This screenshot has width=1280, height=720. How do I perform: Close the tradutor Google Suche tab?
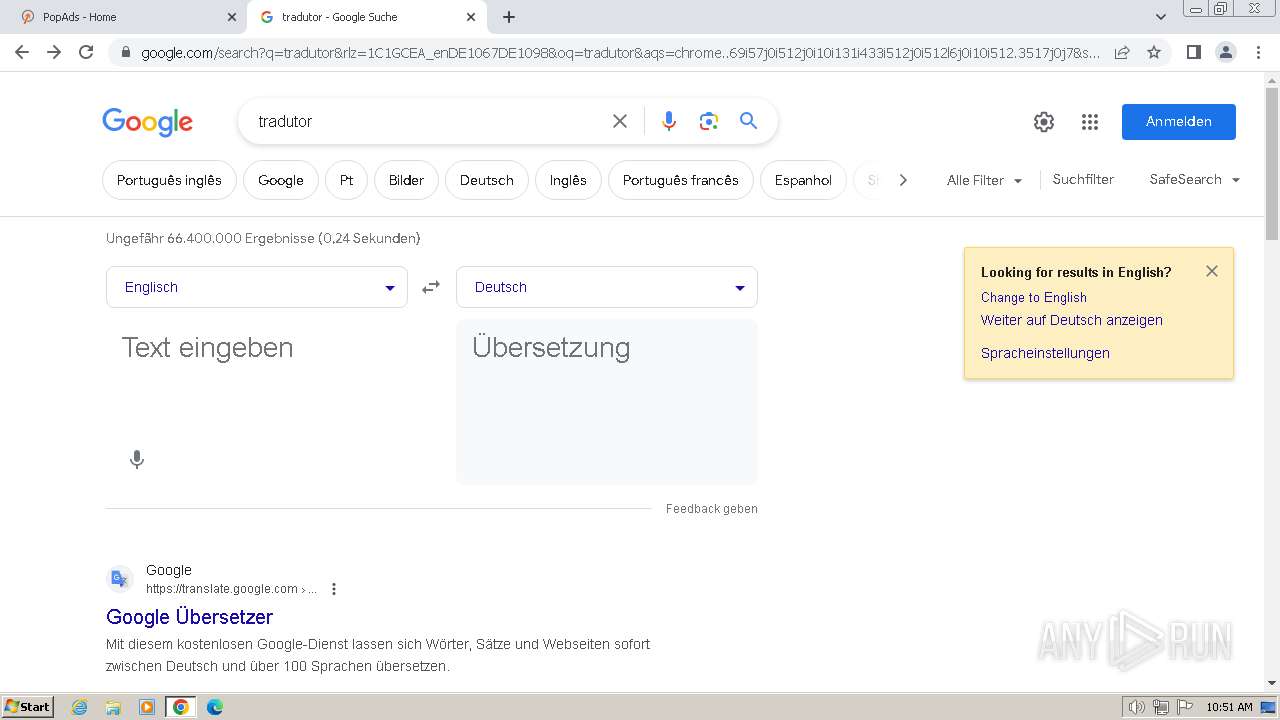pos(471,17)
